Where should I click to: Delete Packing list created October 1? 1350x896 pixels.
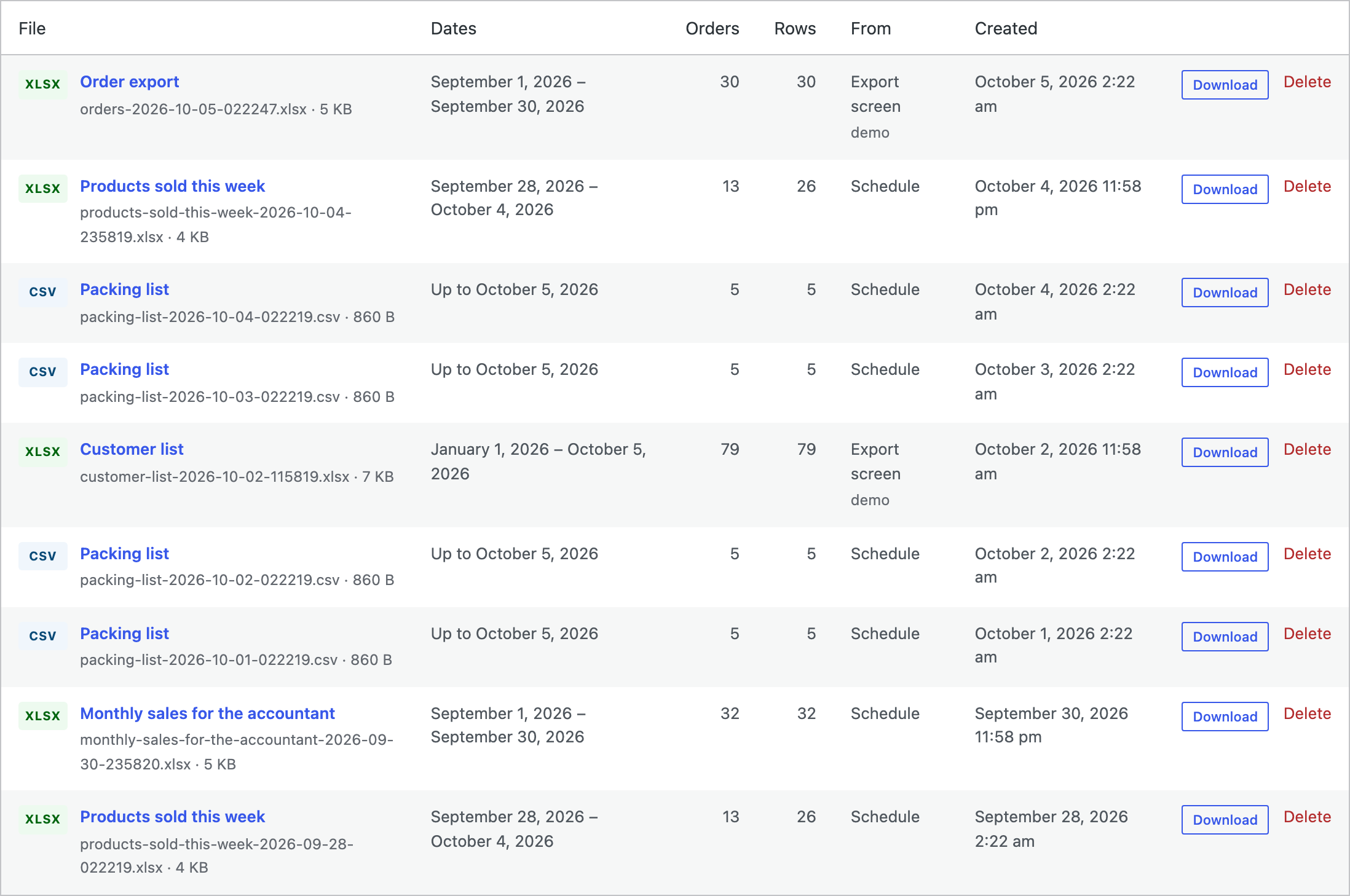[1307, 634]
